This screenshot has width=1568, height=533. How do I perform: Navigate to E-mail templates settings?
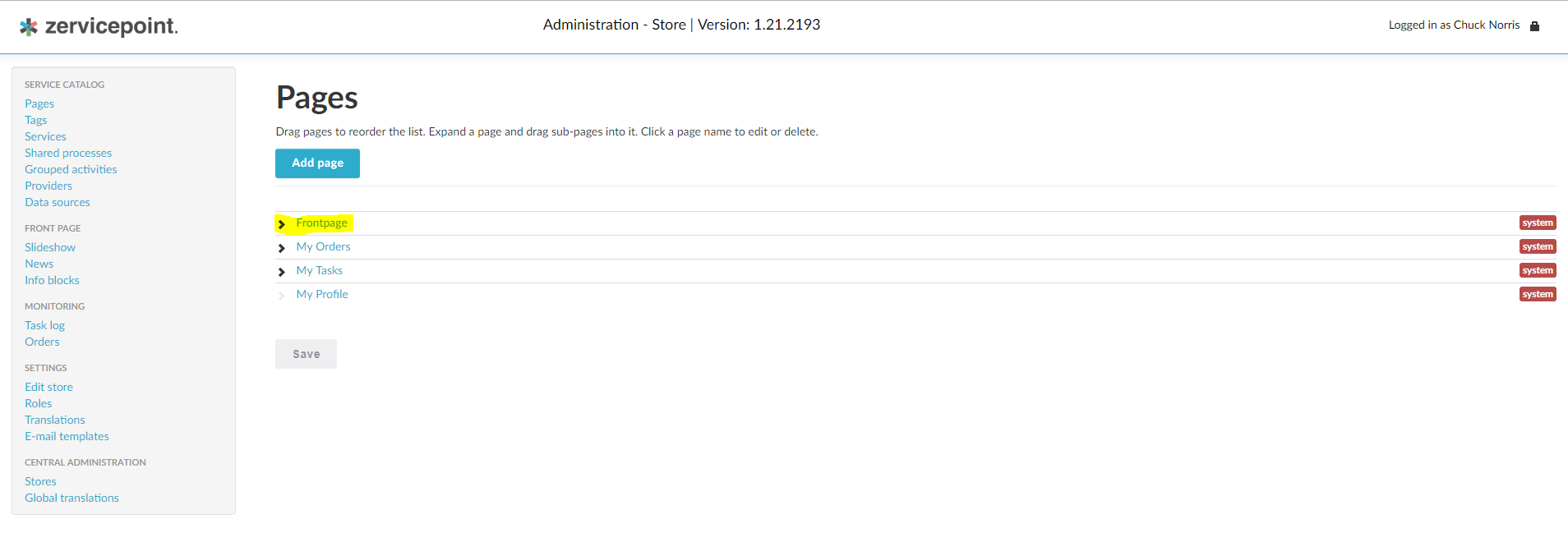coord(67,436)
